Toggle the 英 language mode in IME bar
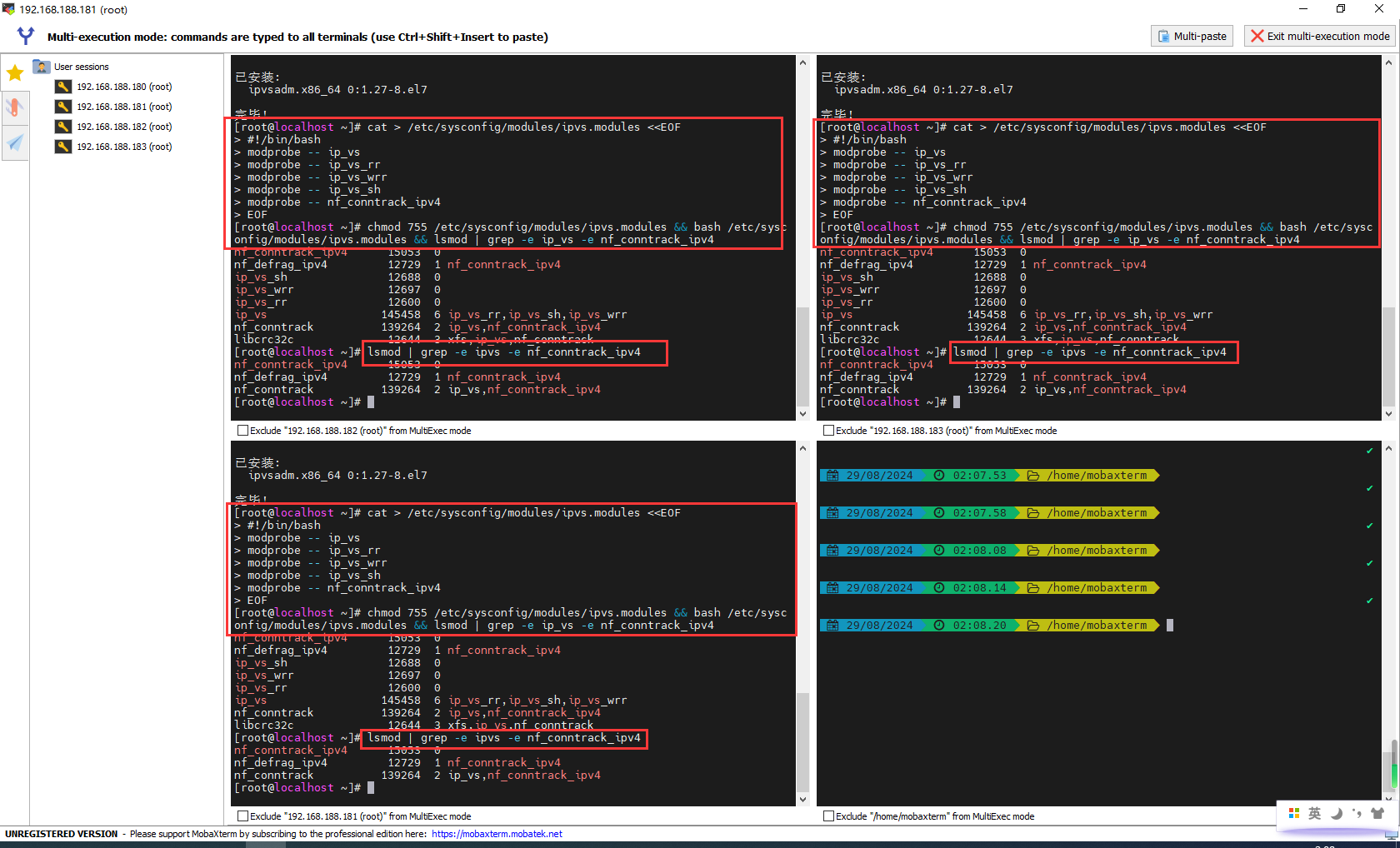This screenshot has width=1400, height=848. point(1315,813)
